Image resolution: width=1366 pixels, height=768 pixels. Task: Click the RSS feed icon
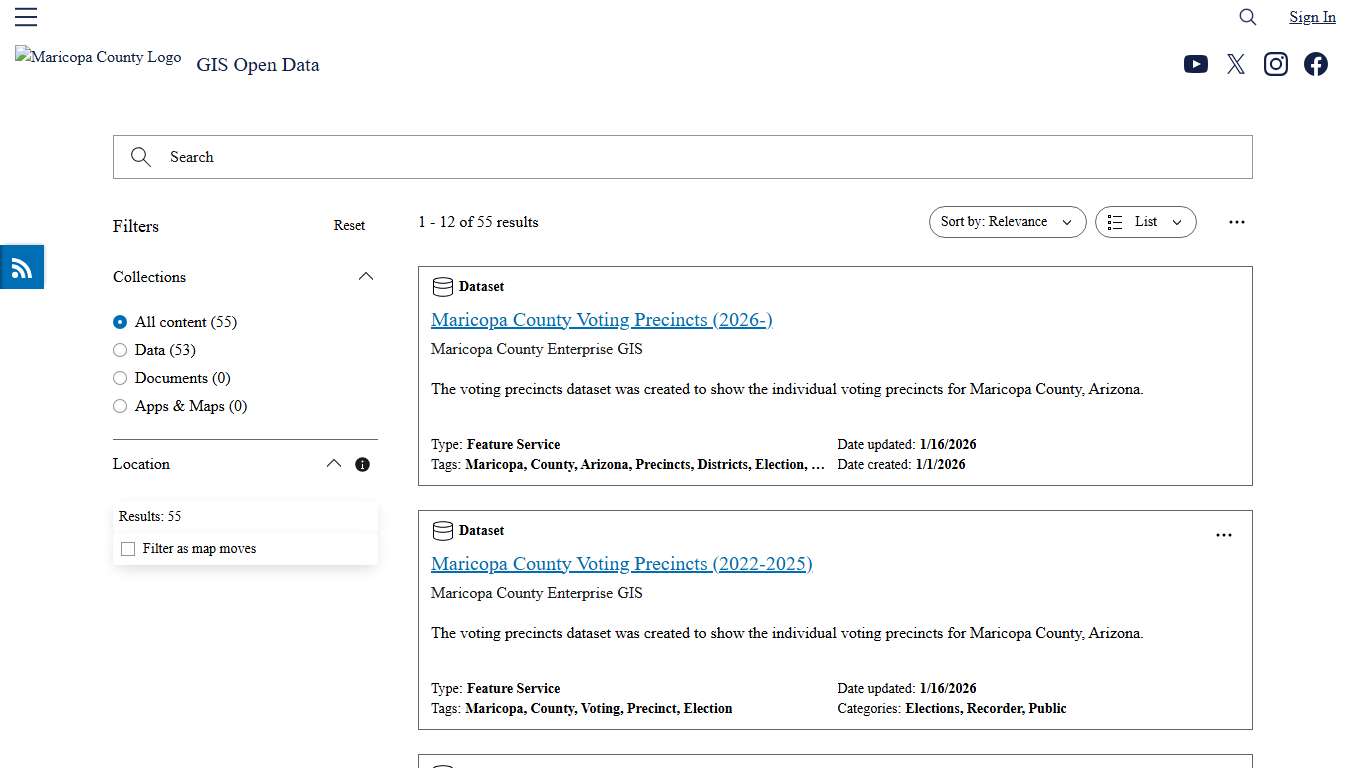21,267
